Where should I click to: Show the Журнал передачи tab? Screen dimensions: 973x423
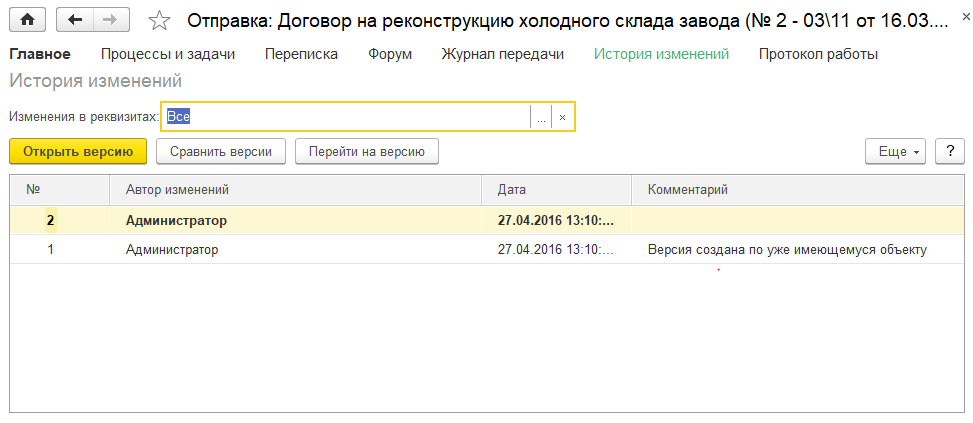point(503,54)
